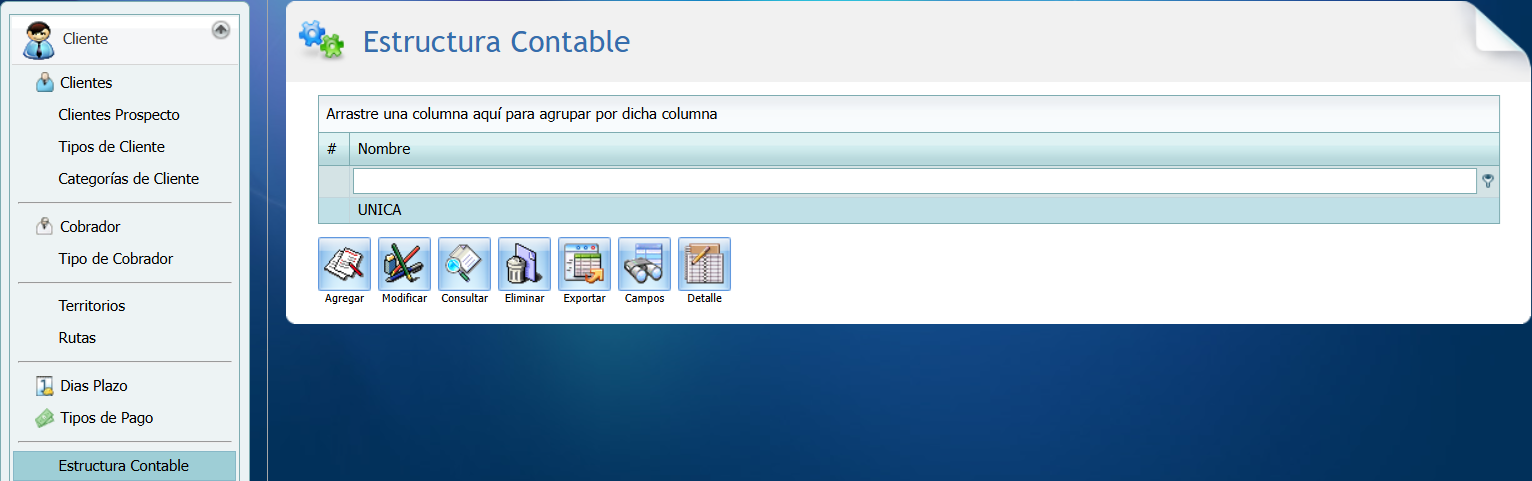
Task: Click the Dias Plazo icon
Action: (44, 385)
